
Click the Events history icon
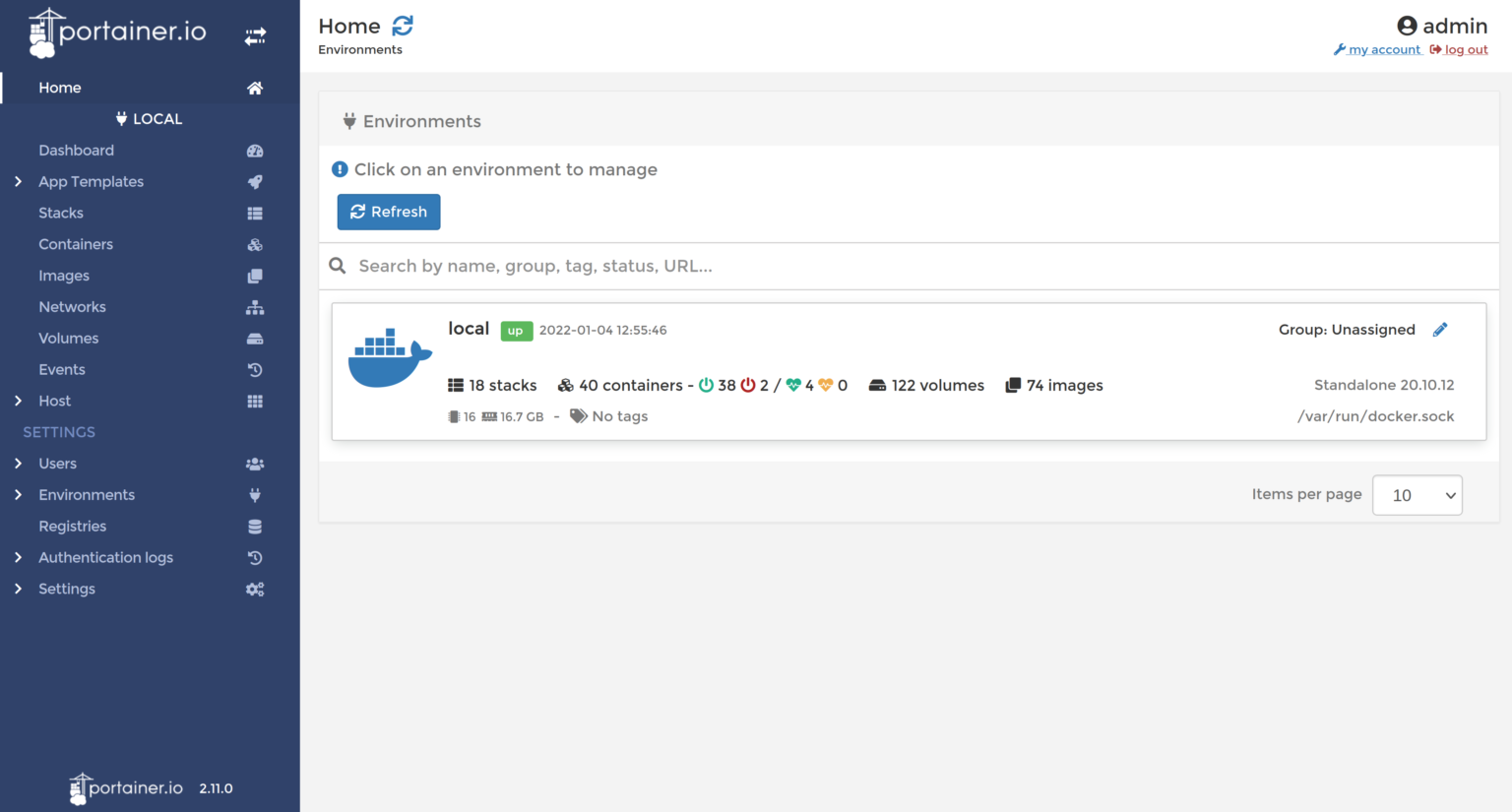[255, 369]
